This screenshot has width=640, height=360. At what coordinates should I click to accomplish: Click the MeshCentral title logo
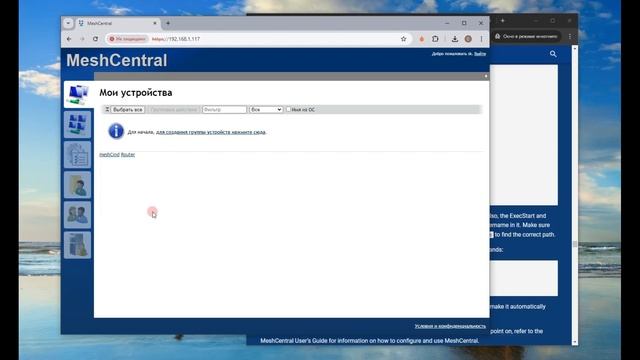(117, 60)
